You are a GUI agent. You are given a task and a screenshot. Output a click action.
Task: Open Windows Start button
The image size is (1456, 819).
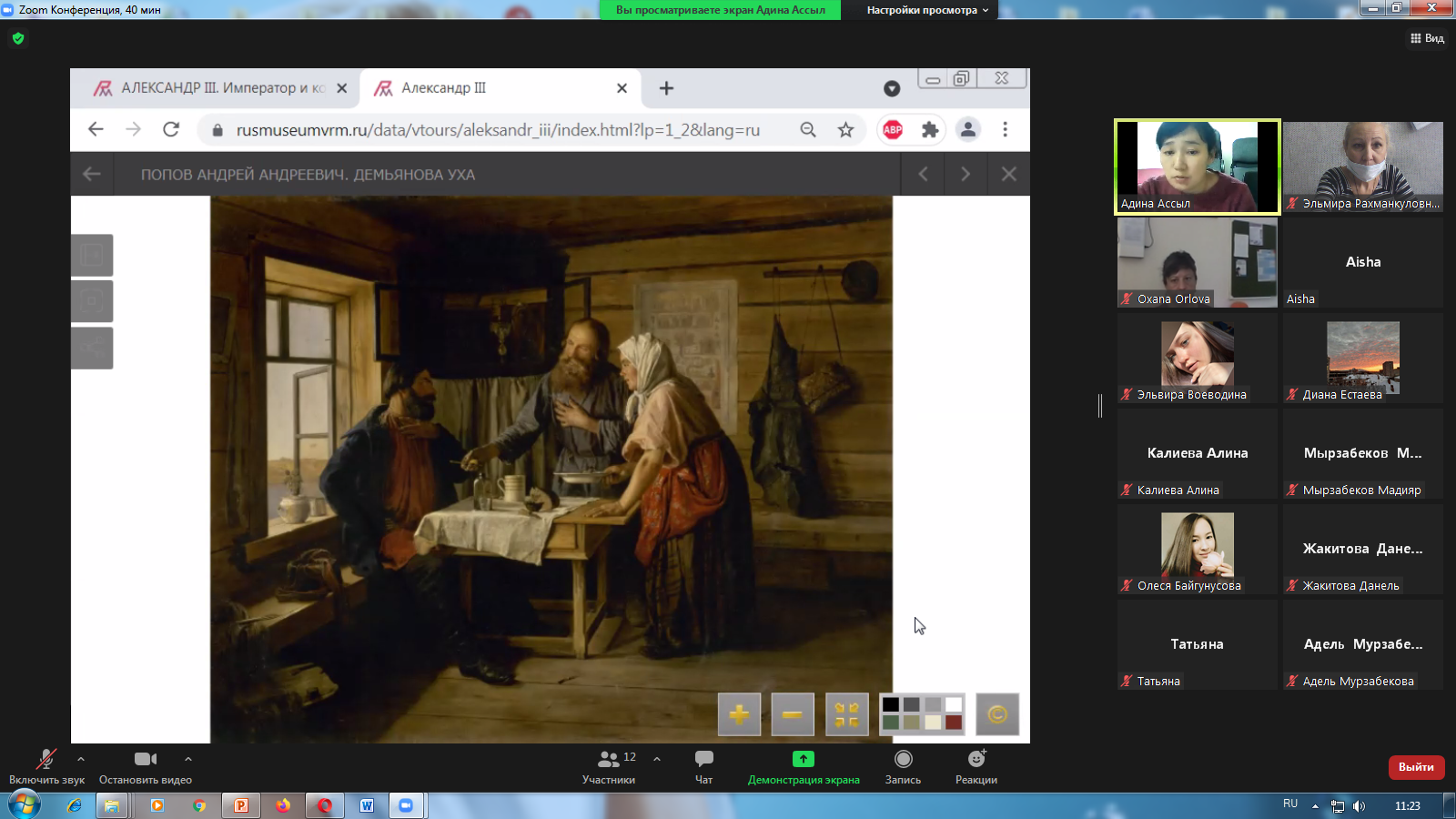pyautogui.click(x=24, y=805)
